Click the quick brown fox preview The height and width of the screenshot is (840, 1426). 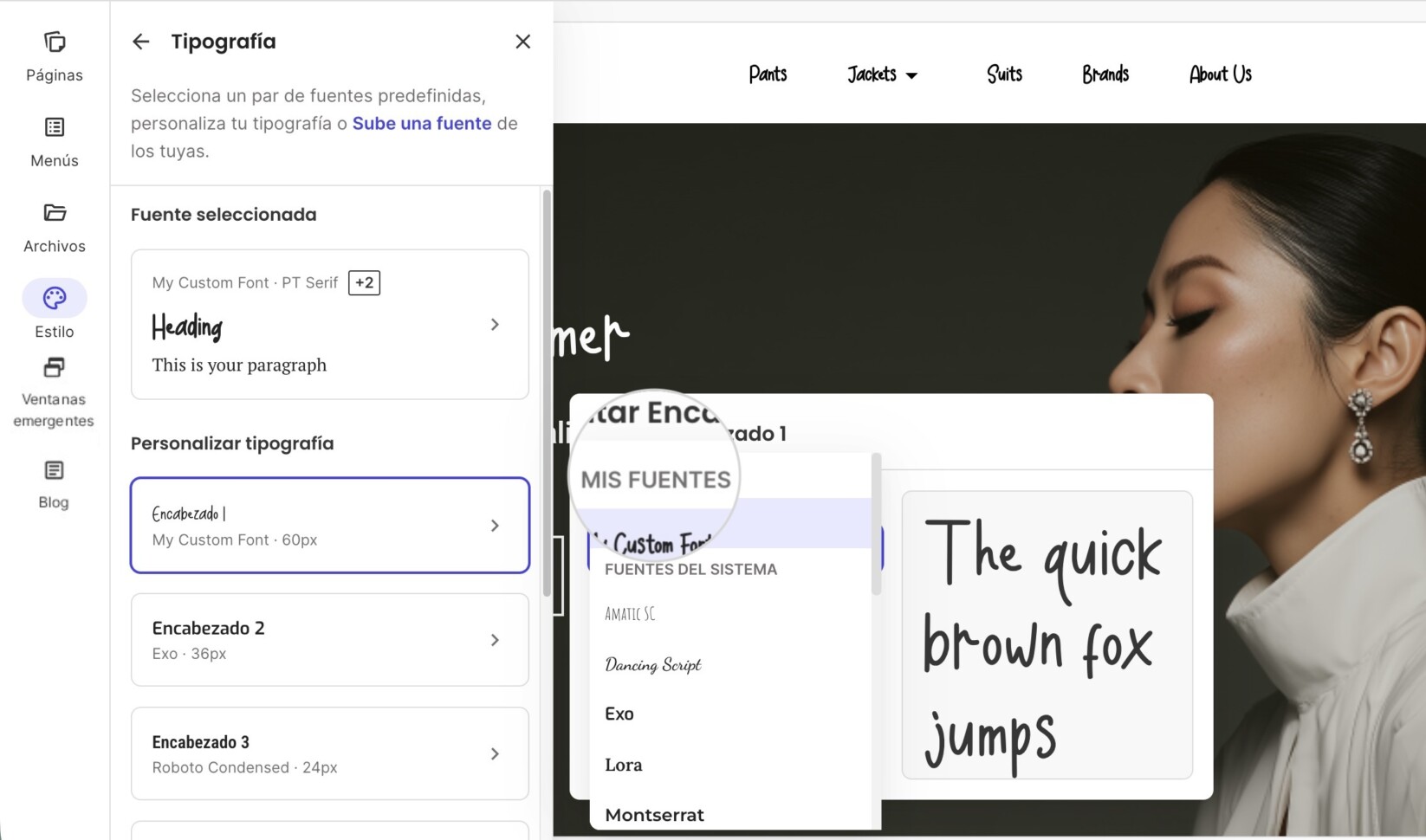pyautogui.click(x=1047, y=635)
